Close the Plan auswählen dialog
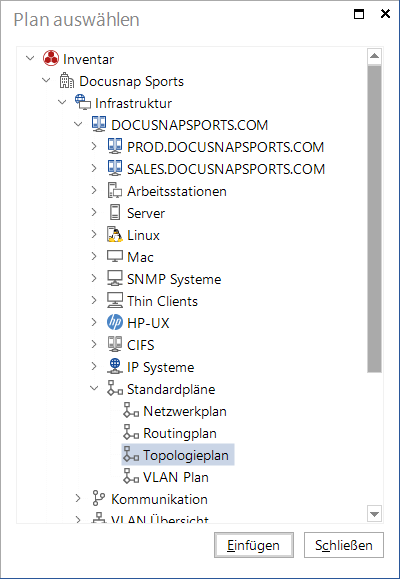Viewport: 400px width, 579px height. coord(385,14)
